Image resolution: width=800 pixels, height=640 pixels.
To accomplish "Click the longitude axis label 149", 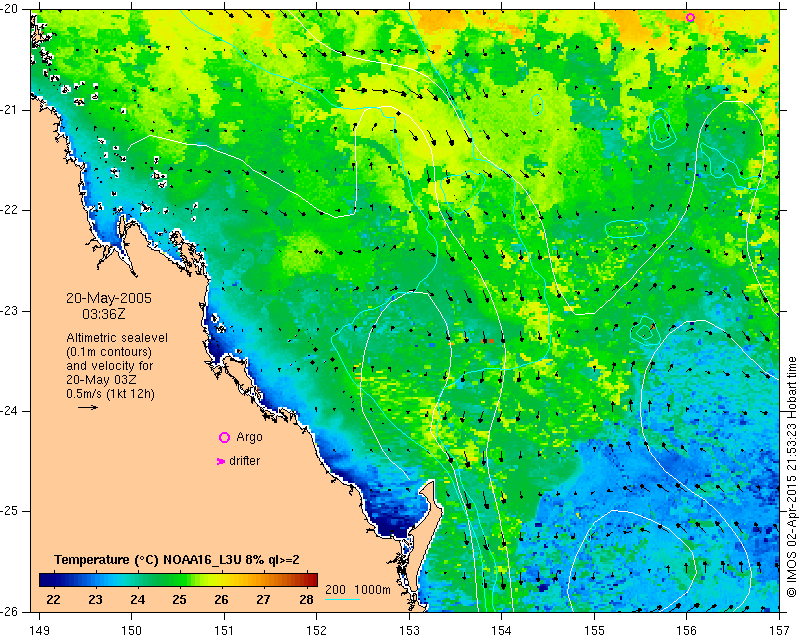I will [40, 630].
